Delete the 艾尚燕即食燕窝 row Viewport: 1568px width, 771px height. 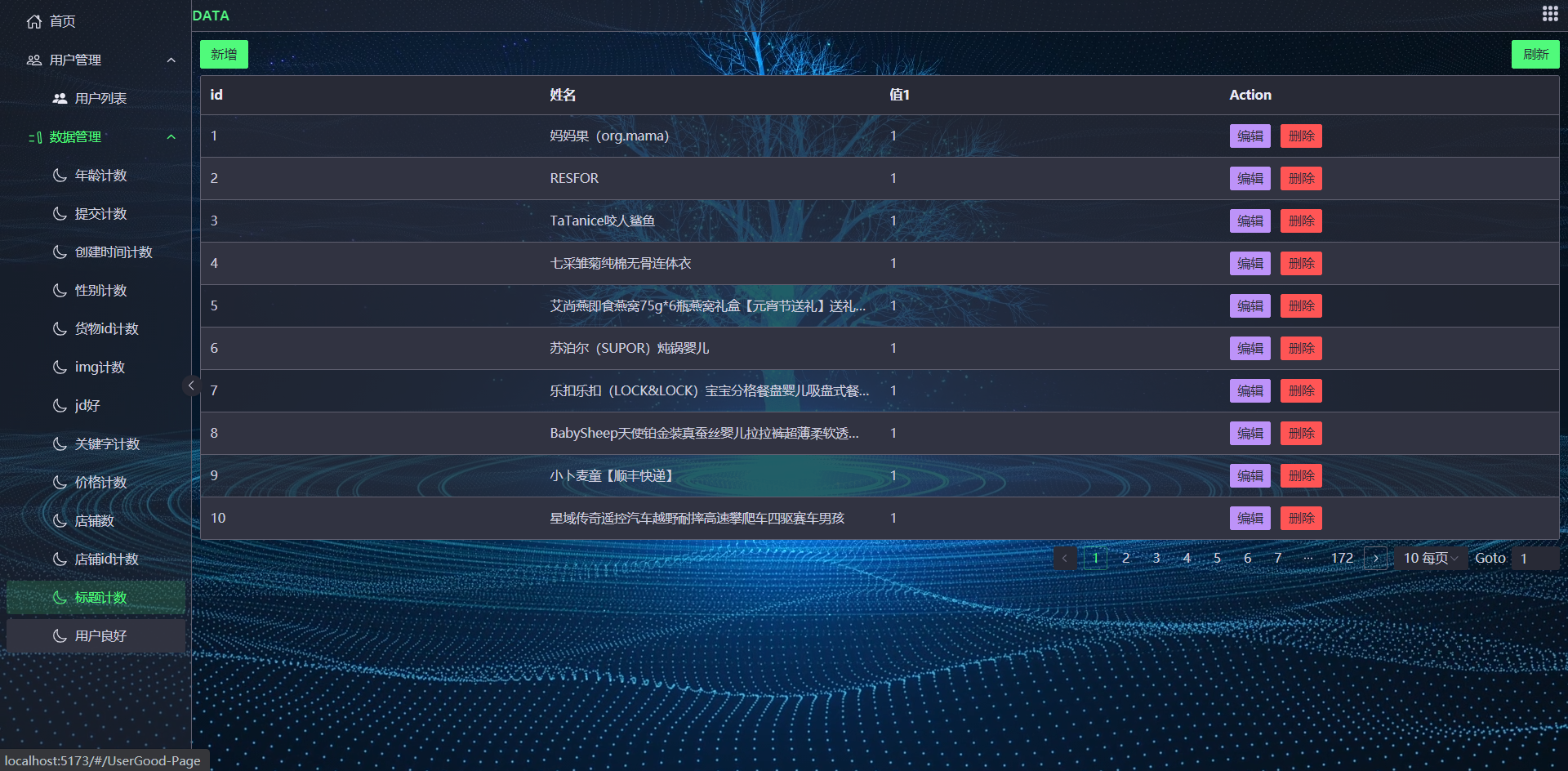(1302, 306)
